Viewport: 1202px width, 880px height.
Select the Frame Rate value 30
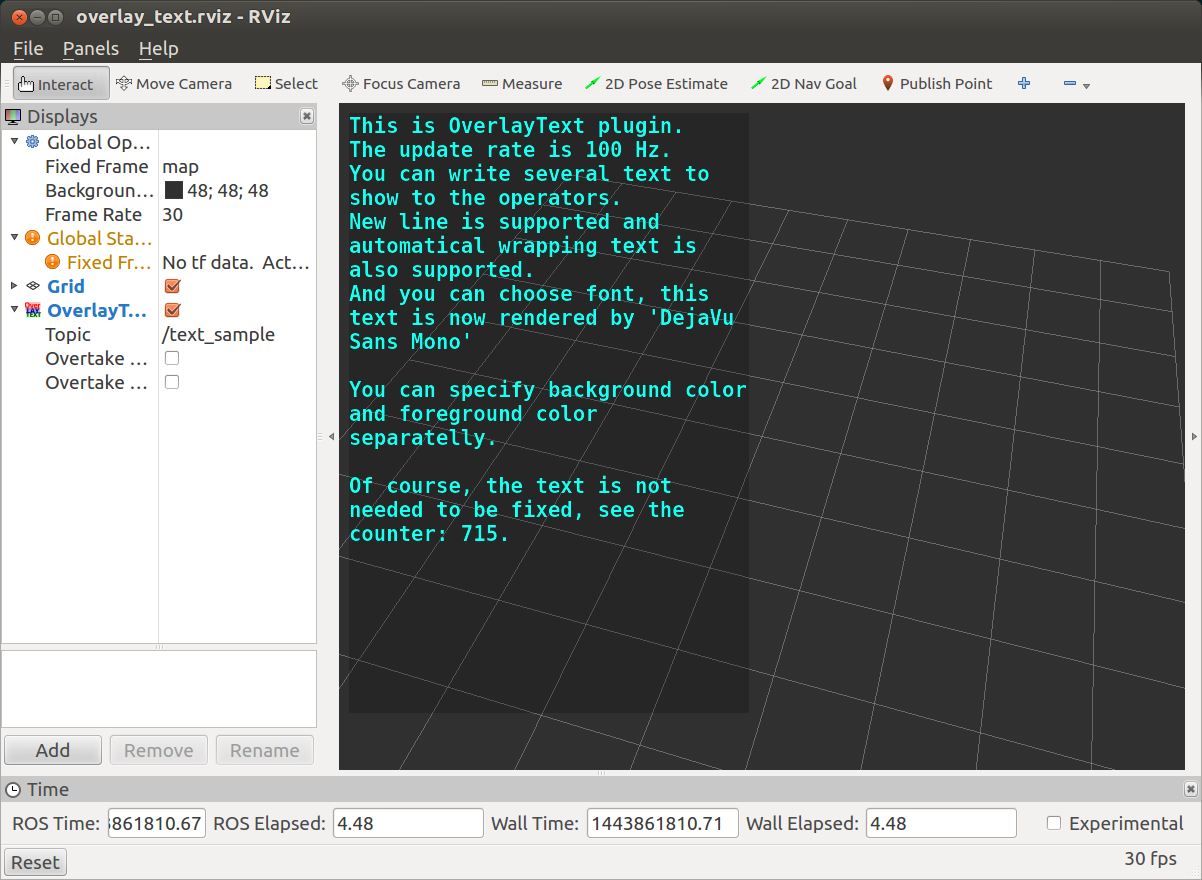(x=172, y=214)
